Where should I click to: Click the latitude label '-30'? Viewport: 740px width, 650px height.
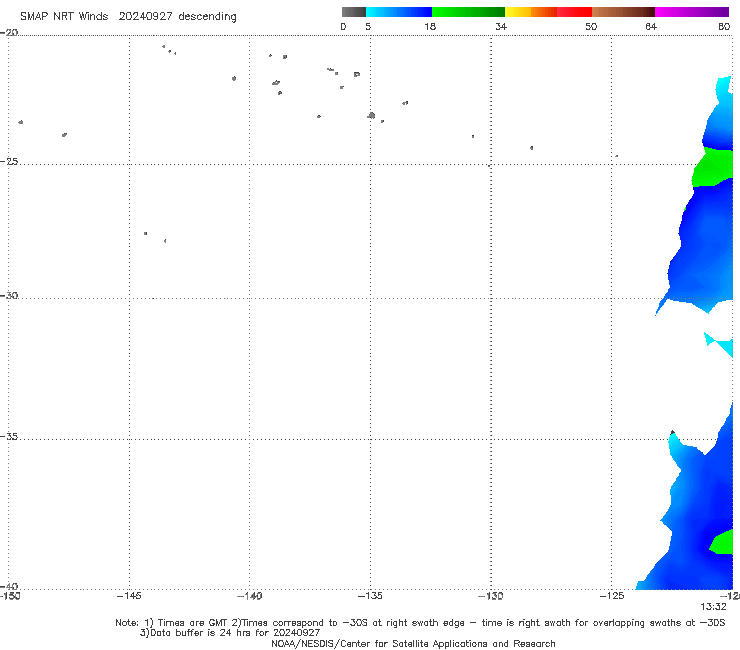point(9,295)
